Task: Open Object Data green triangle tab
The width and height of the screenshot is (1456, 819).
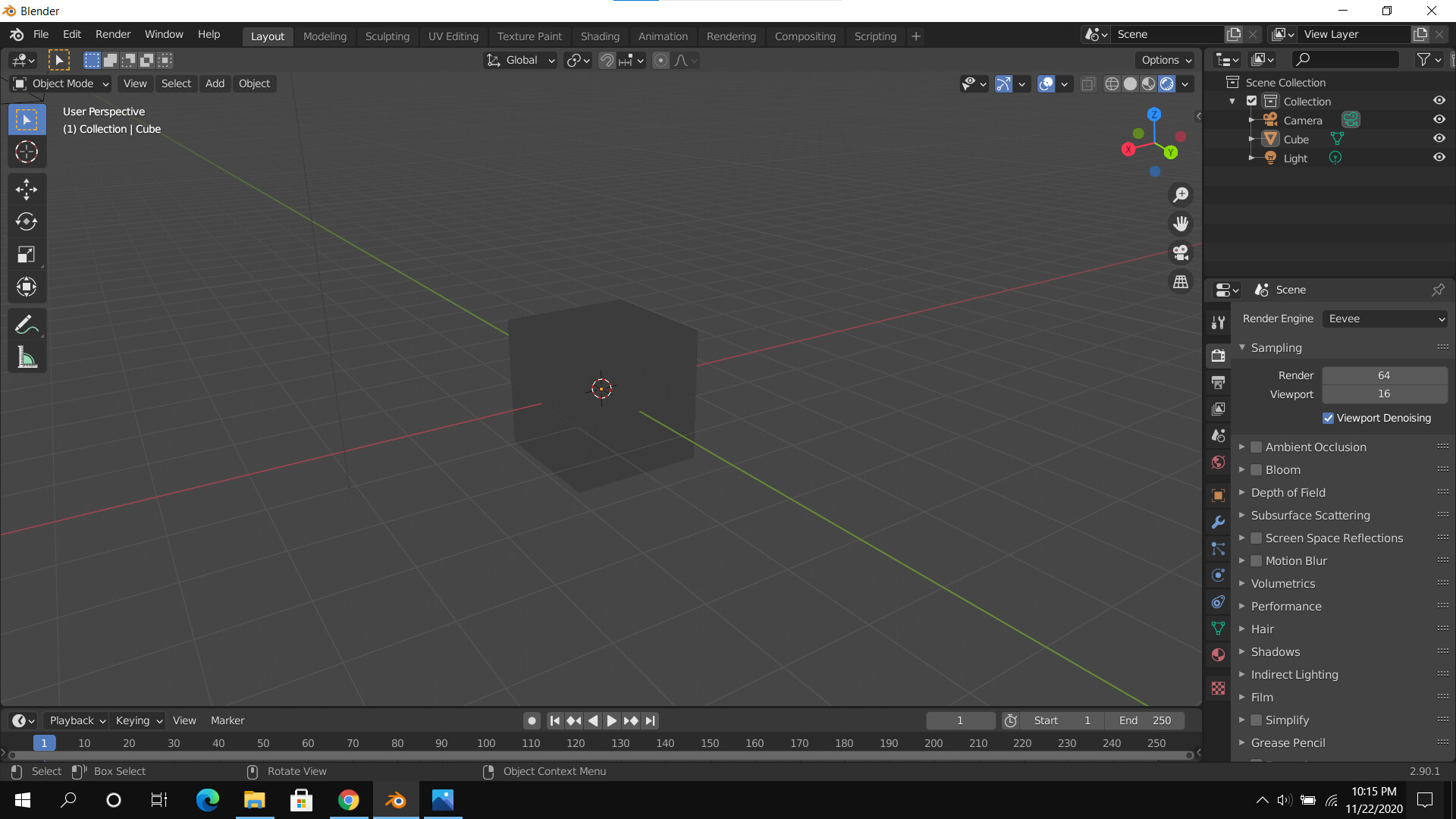Action: 1218,629
